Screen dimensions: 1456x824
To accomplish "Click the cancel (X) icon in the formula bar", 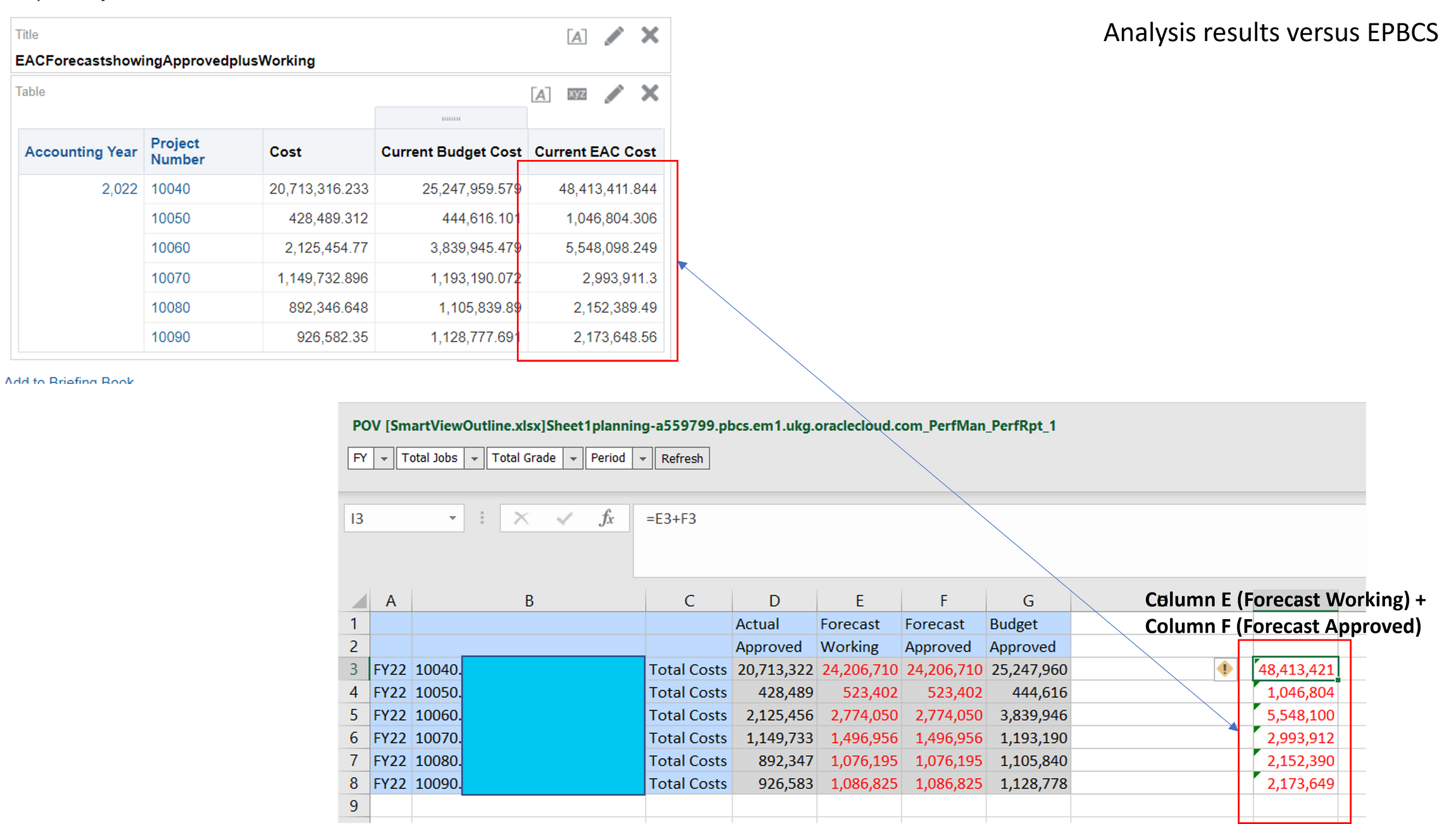I will pos(521,518).
